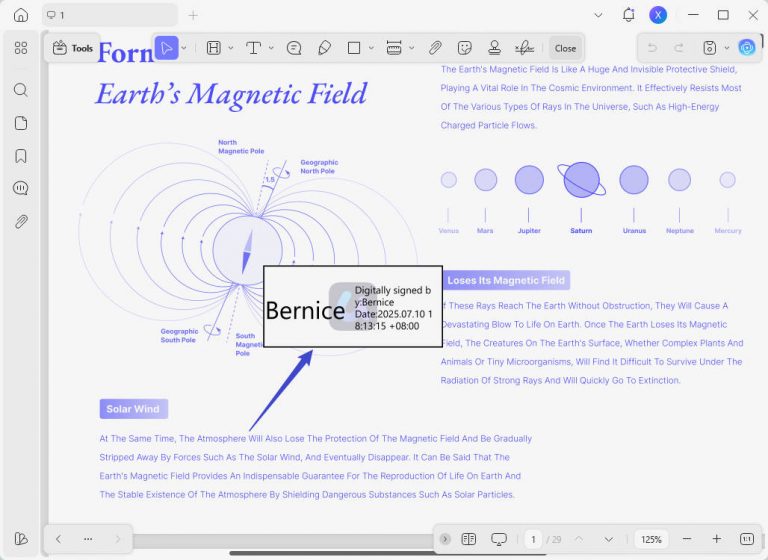Add a new tab

193,15
